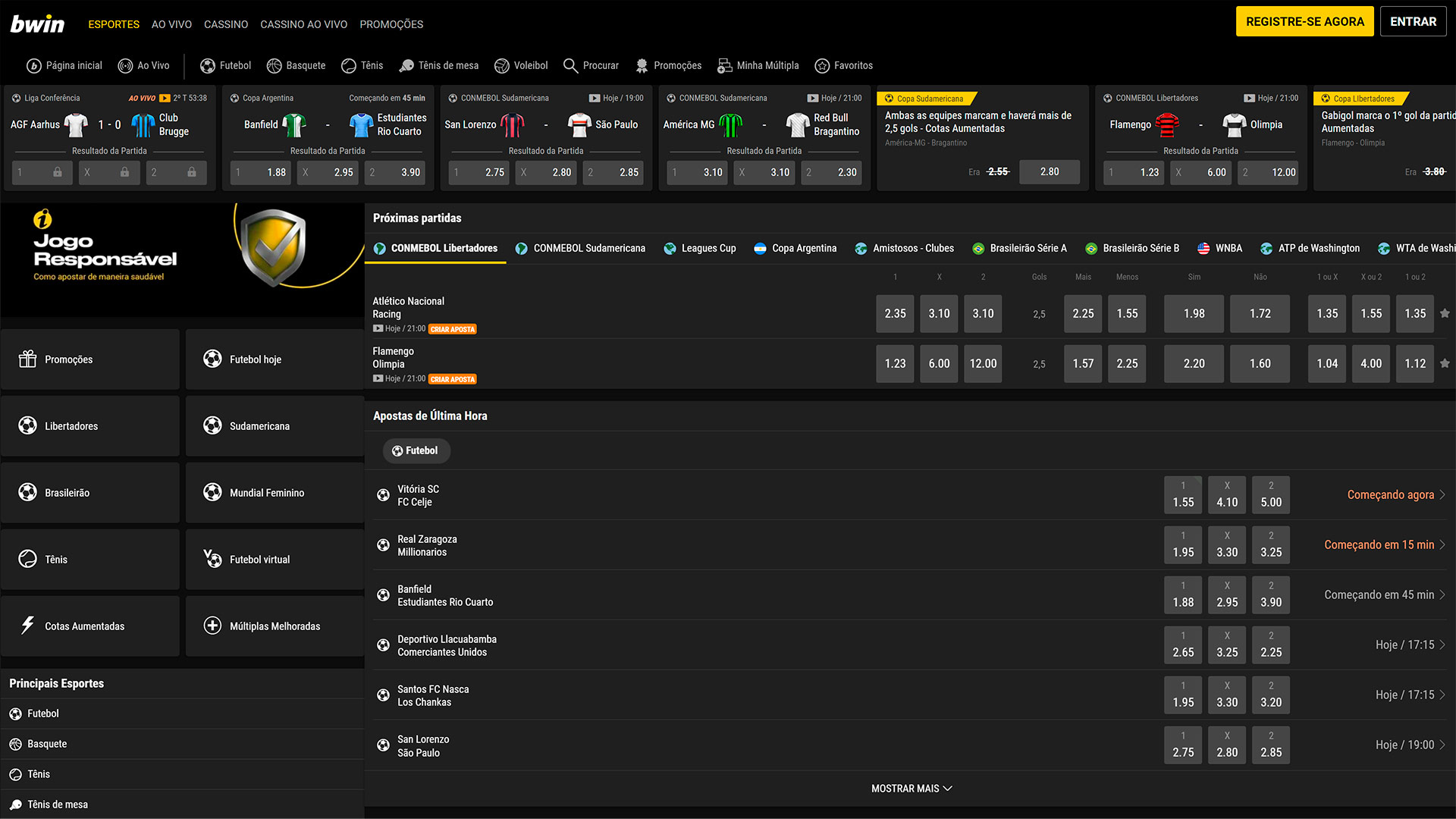Open the Cotas Aumentadas lightning tile
This screenshot has height=819, width=1456.
tap(90, 626)
